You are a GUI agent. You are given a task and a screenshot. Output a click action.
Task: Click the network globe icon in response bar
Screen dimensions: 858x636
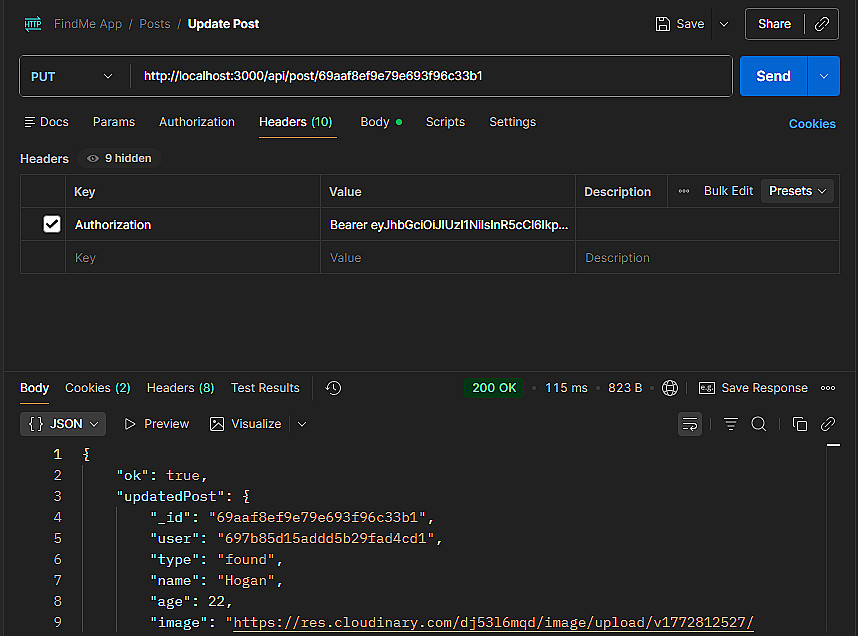[670, 388]
